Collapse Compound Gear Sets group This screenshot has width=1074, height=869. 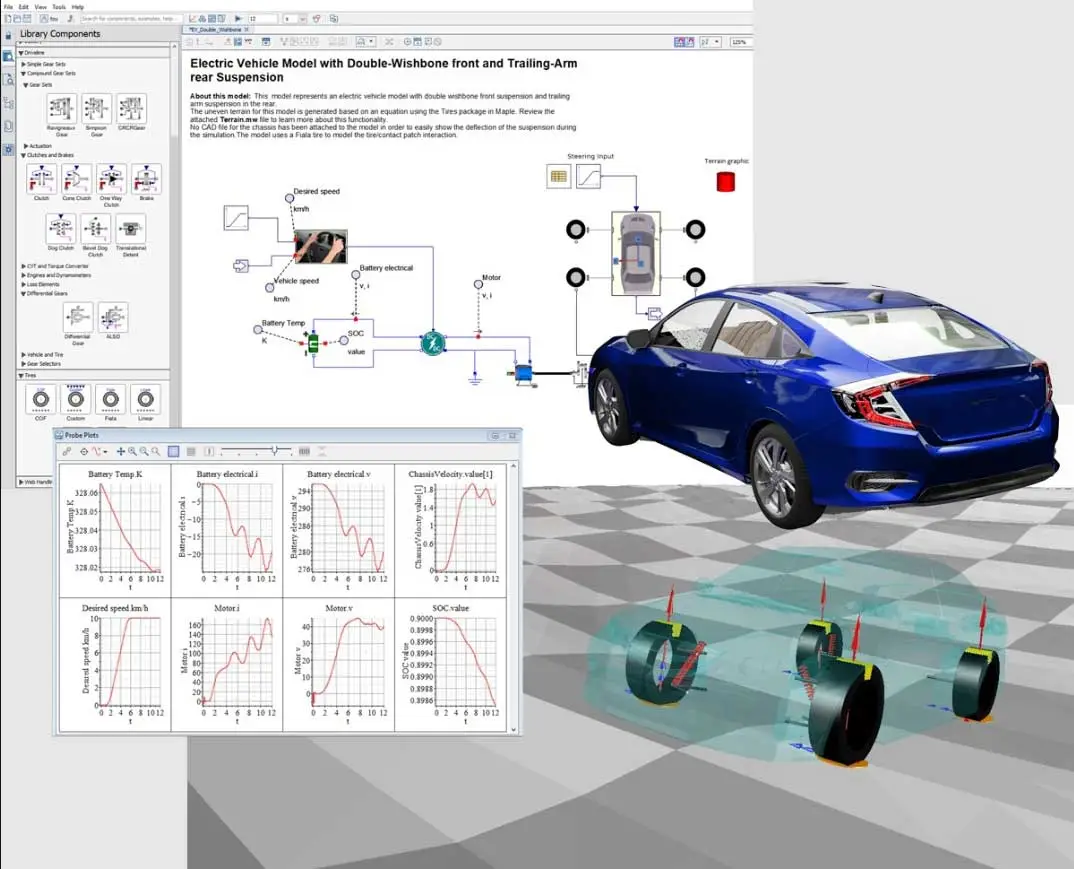[x=23, y=73]
